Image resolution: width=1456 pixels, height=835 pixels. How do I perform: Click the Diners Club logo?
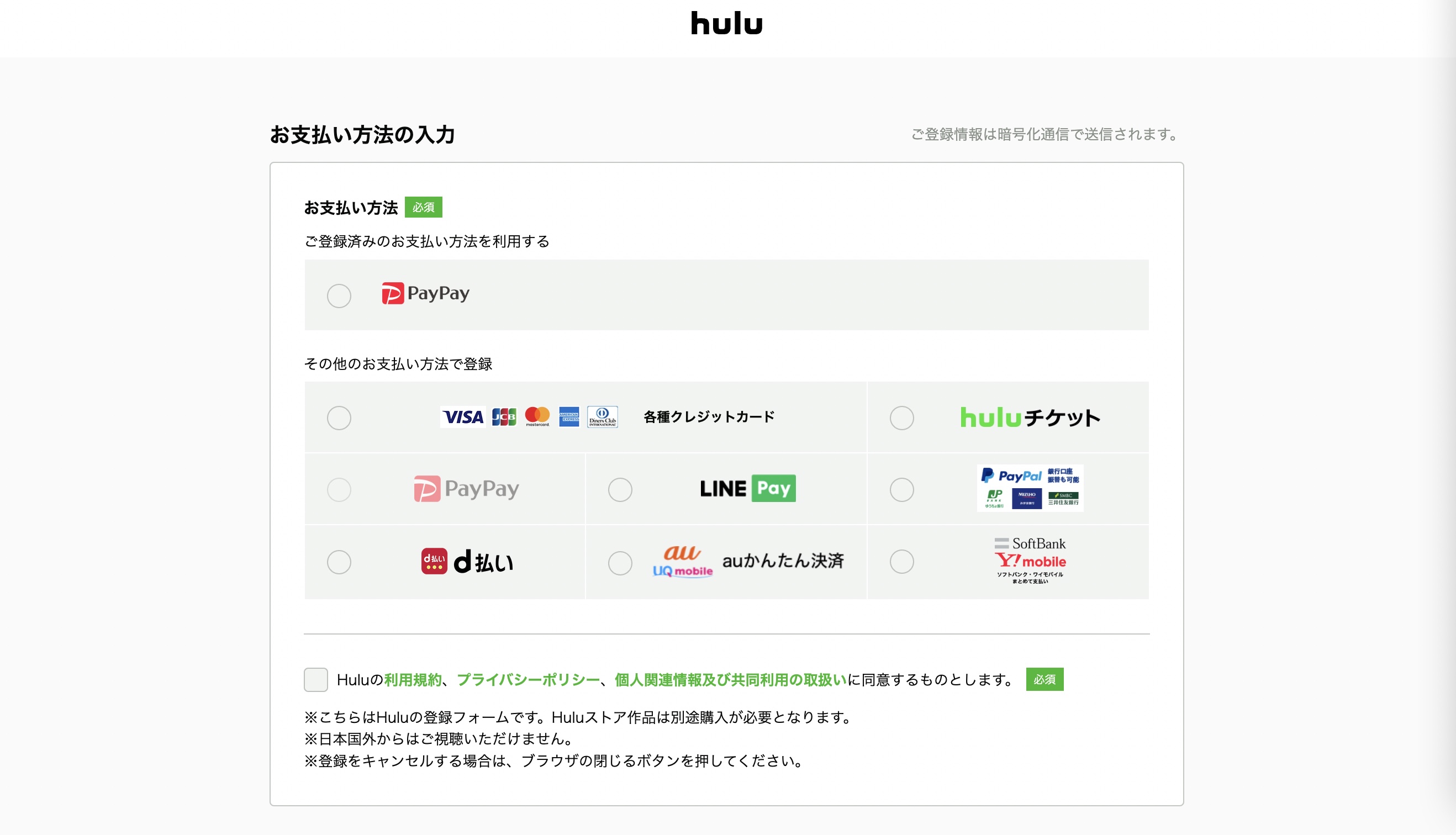602,417
